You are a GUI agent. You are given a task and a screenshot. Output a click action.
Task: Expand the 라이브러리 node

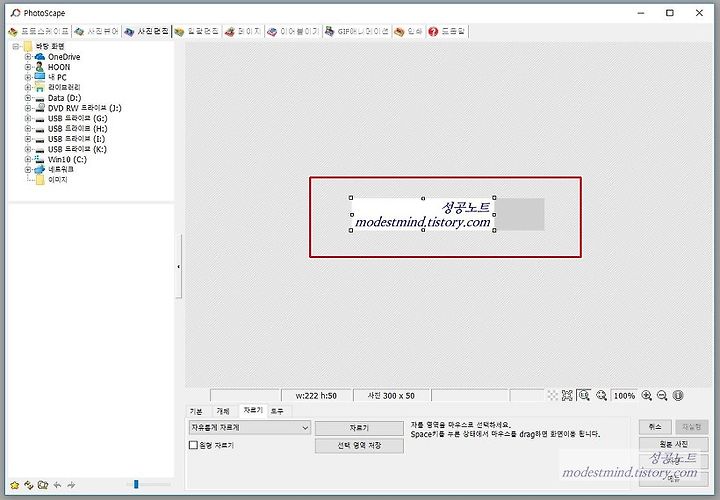(28, 87)
